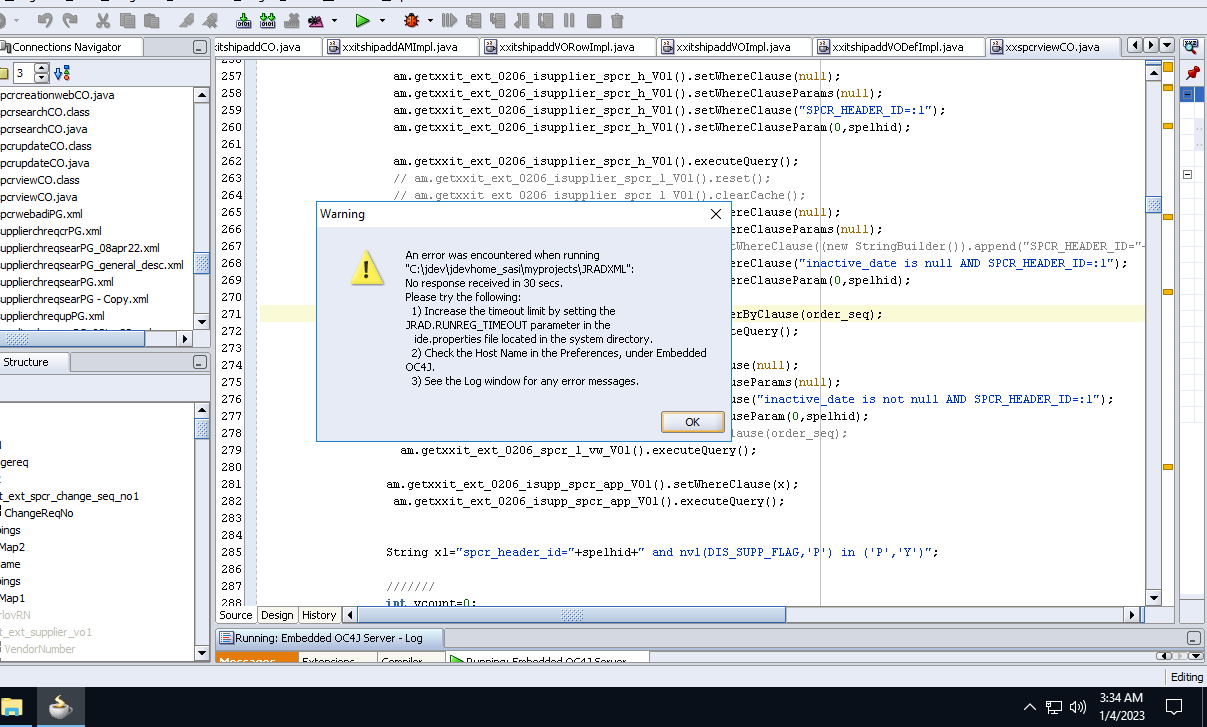Open the JDeveloper taskbar icon
This screenshot has width=1207, height=727.
[60, 706]
